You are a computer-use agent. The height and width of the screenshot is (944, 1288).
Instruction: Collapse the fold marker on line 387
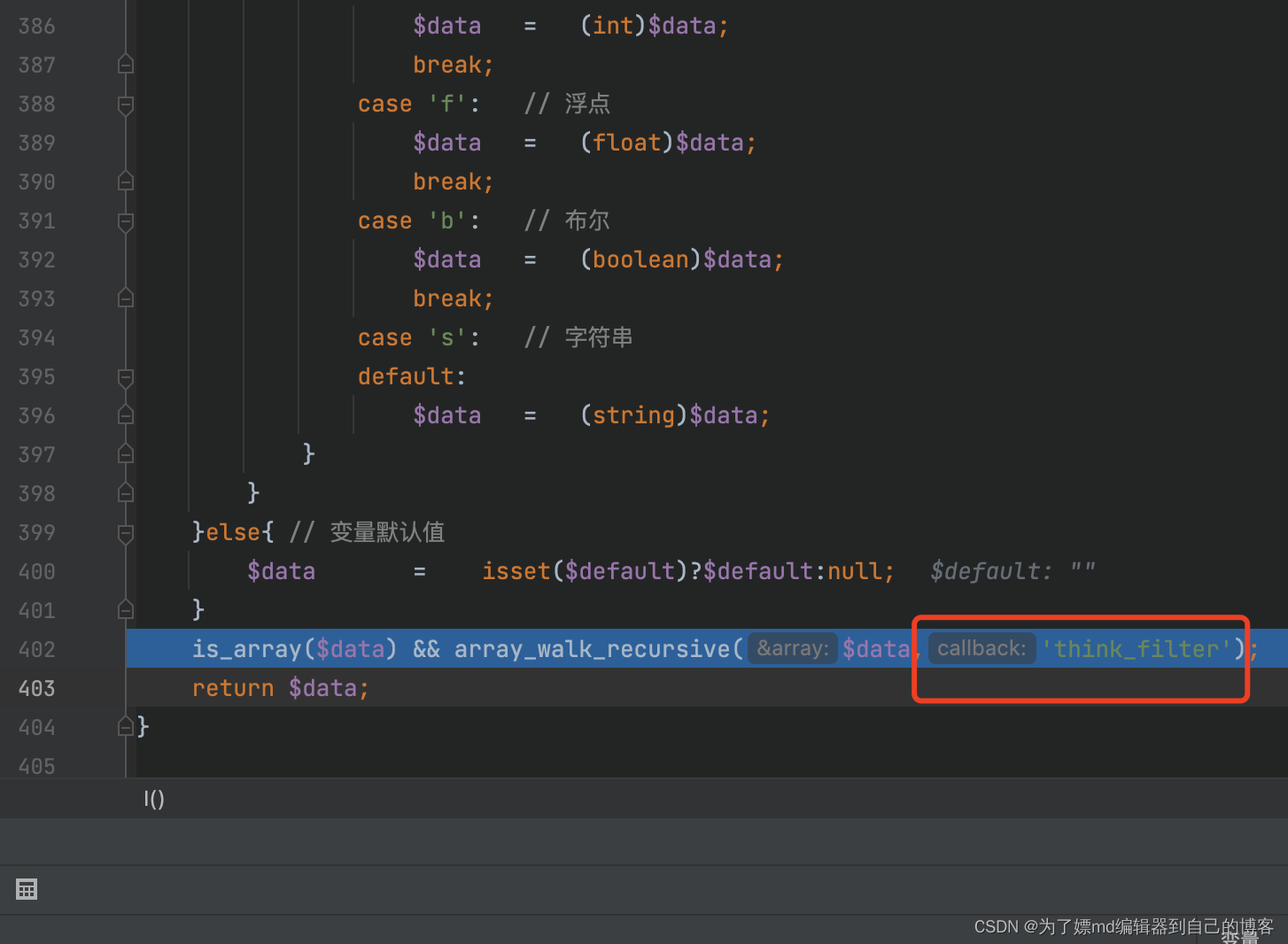(x=126, y=65)
